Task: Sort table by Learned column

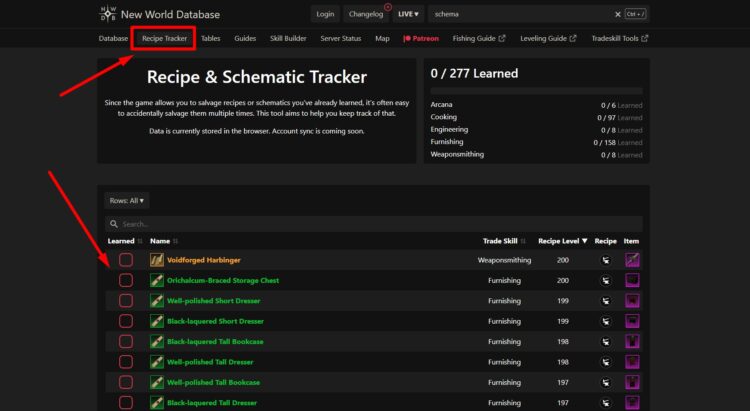Action: (x=124, y=241)
